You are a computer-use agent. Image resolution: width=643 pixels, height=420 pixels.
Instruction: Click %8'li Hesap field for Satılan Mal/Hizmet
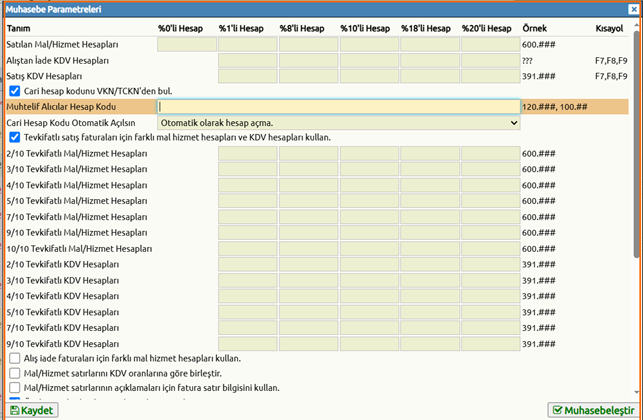(308, 44)
